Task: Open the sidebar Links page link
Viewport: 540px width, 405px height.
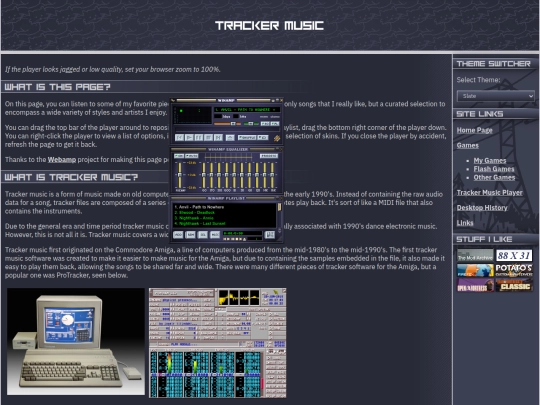Action: [x=465, y=223]
